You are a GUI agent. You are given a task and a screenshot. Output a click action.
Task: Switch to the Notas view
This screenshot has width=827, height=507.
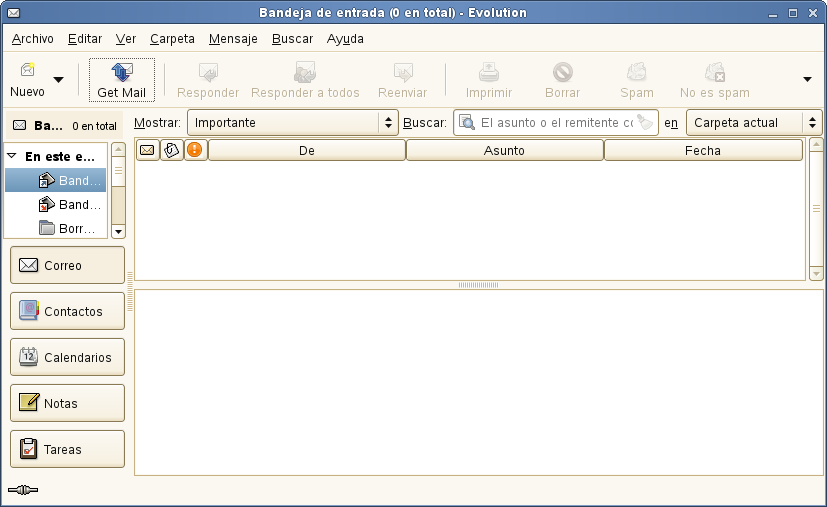pyautogui.click(x=68, y=403)
